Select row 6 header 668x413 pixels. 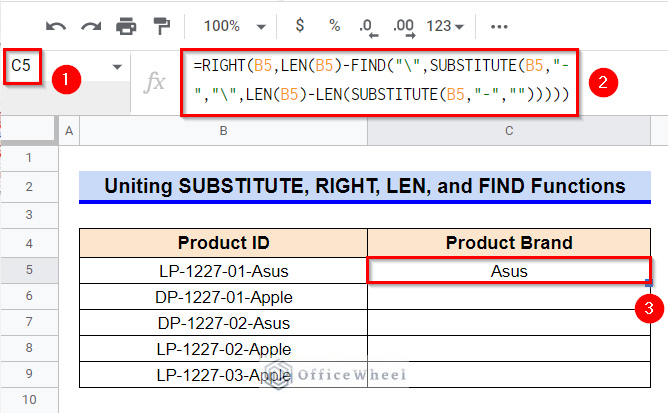point(29,296)
